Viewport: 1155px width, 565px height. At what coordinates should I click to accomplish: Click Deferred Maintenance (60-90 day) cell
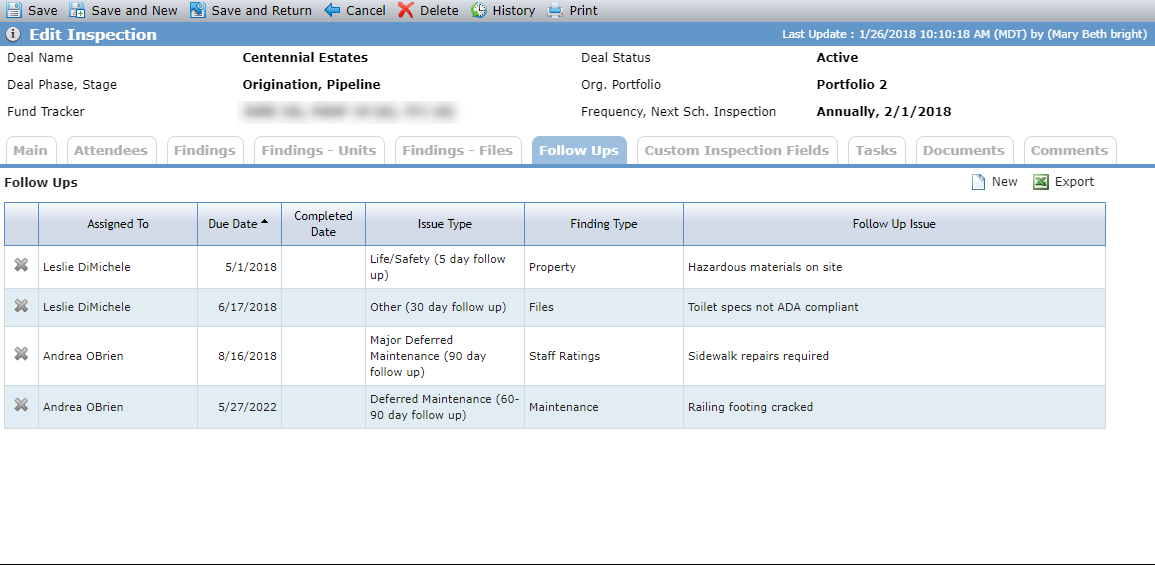445,407
